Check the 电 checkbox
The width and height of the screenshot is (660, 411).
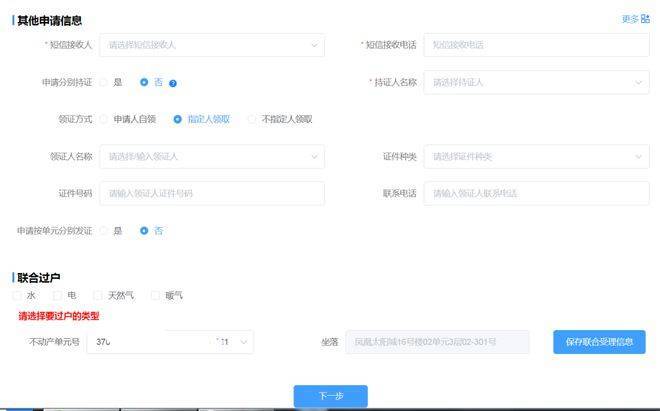[58, 295]
